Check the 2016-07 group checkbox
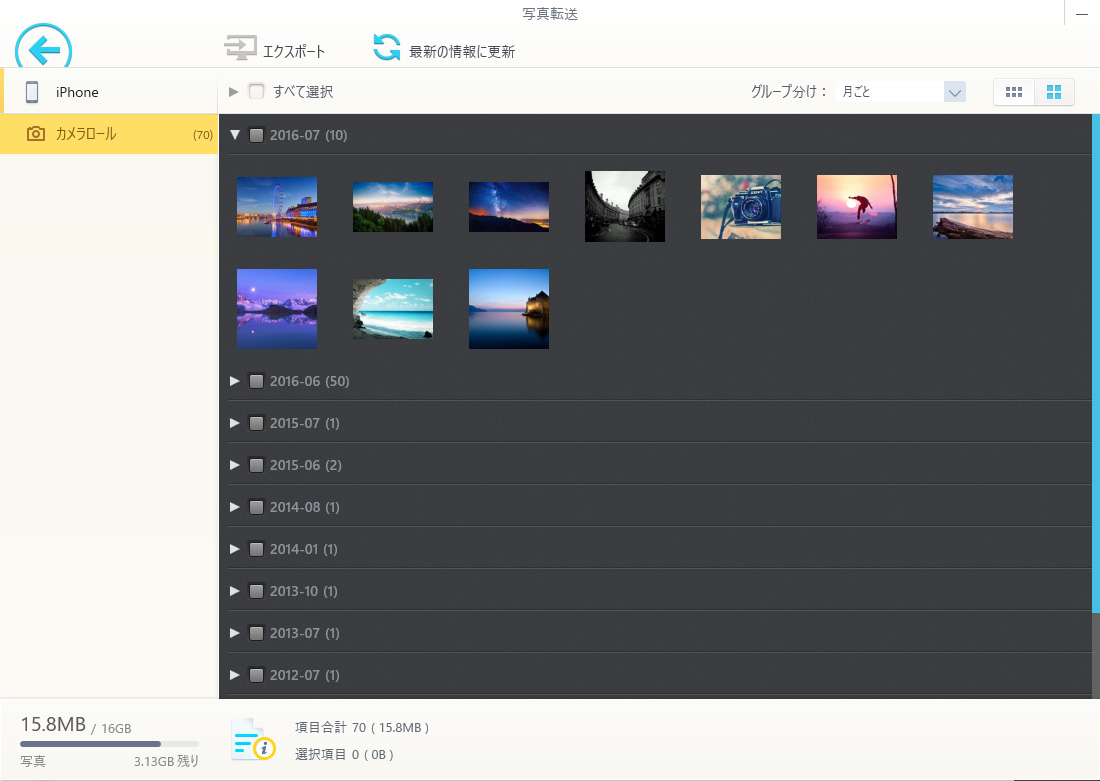This screenshot has height=781, width=1100. [257, 135]
